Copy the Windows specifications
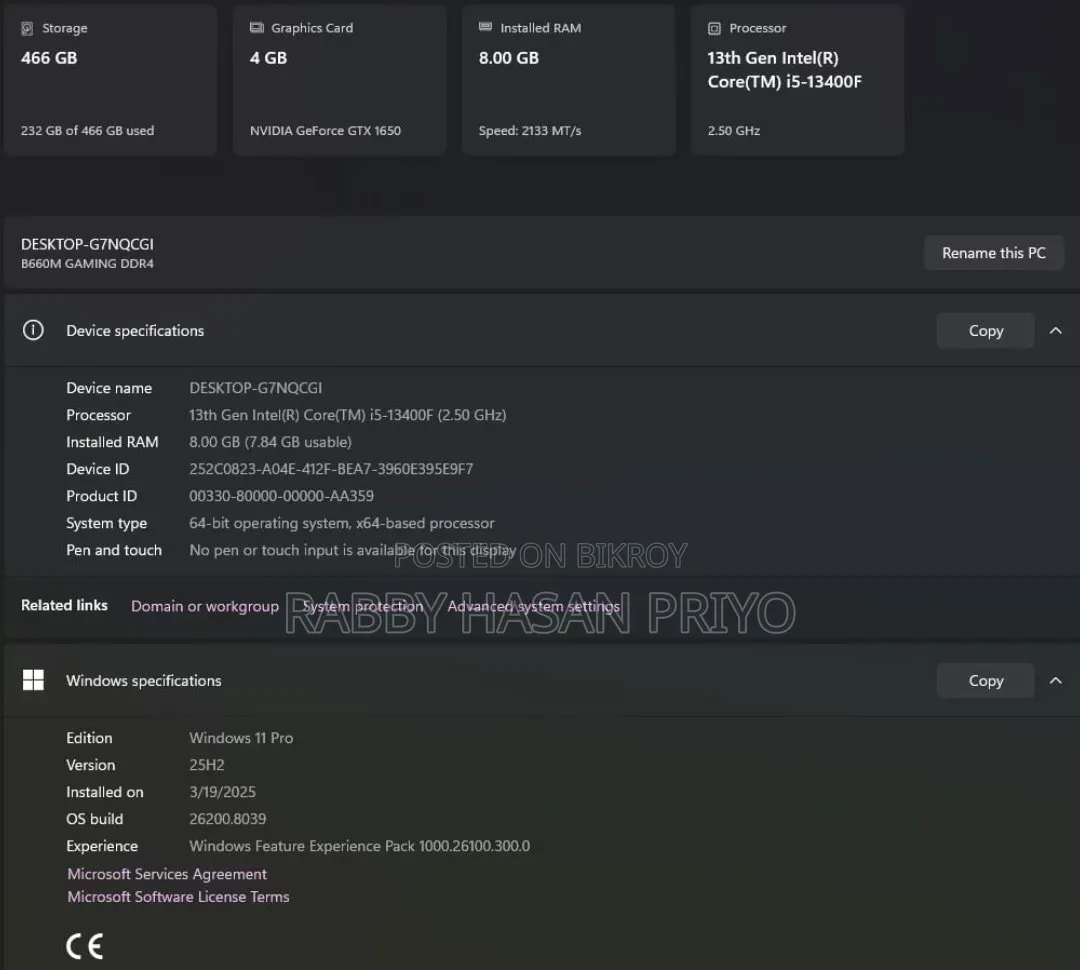Viewport: 1080px width, 970px height. tap(985, 681)
